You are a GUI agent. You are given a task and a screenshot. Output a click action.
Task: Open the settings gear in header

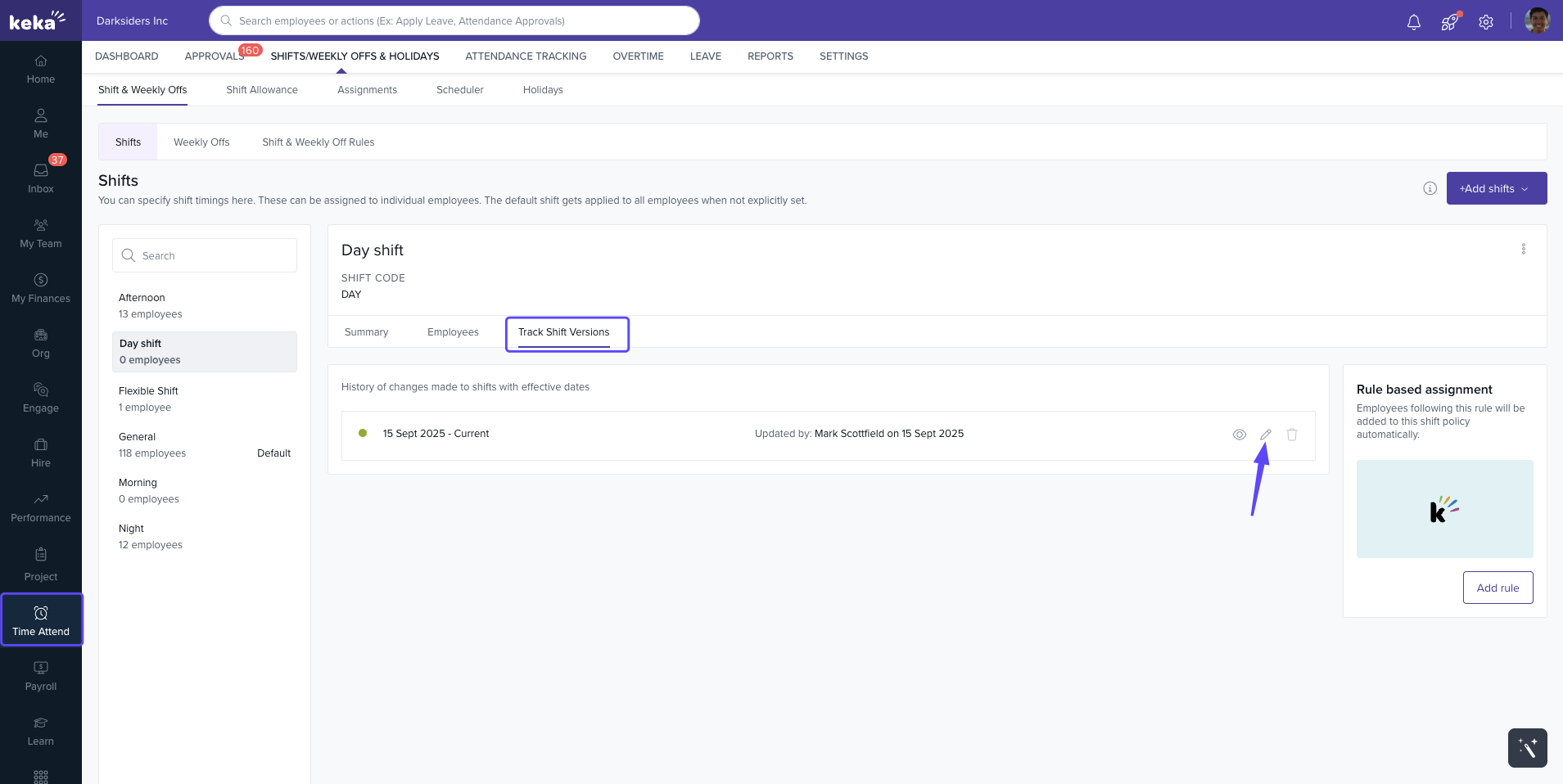[1485, 22]
